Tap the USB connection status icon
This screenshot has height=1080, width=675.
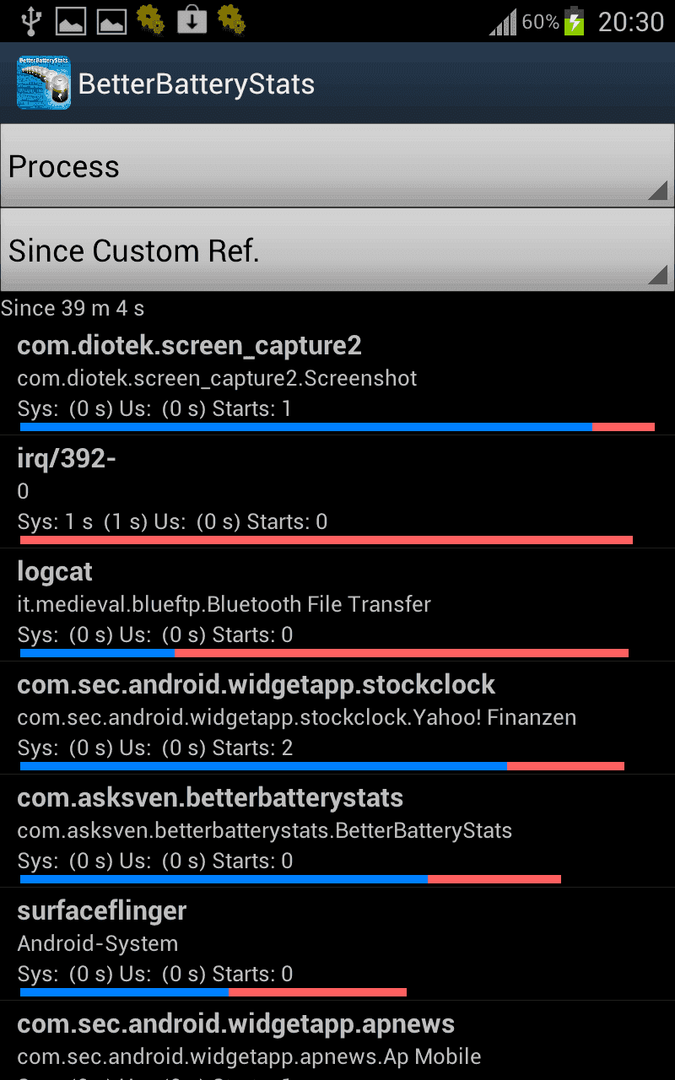[x=30, y=21]
